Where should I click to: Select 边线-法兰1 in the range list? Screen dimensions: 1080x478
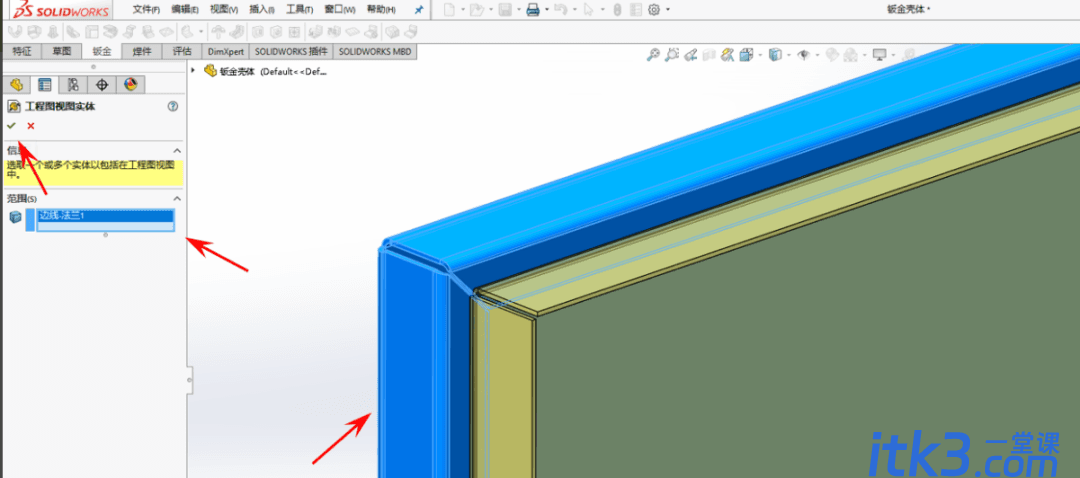tap(105, 216)
